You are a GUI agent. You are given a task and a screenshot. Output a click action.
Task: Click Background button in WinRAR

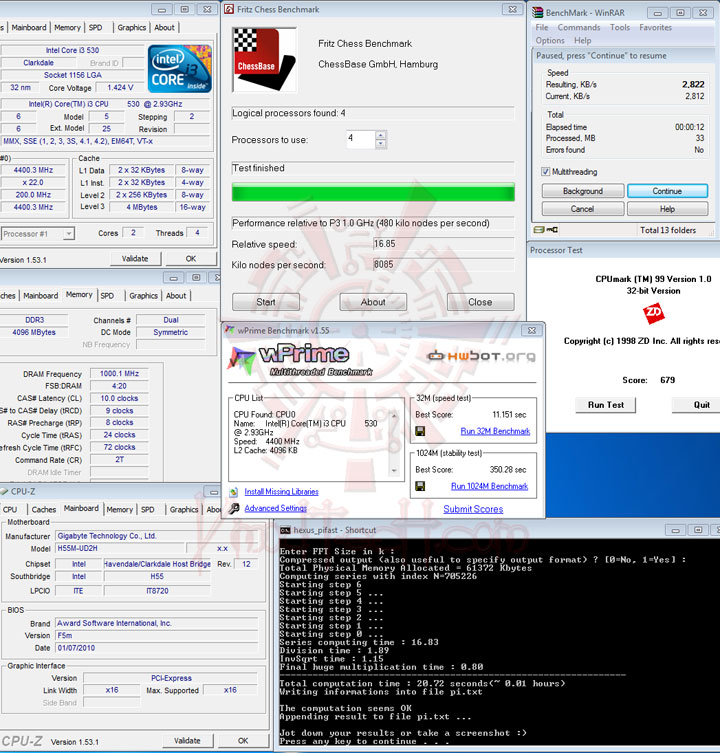point(583,191)
